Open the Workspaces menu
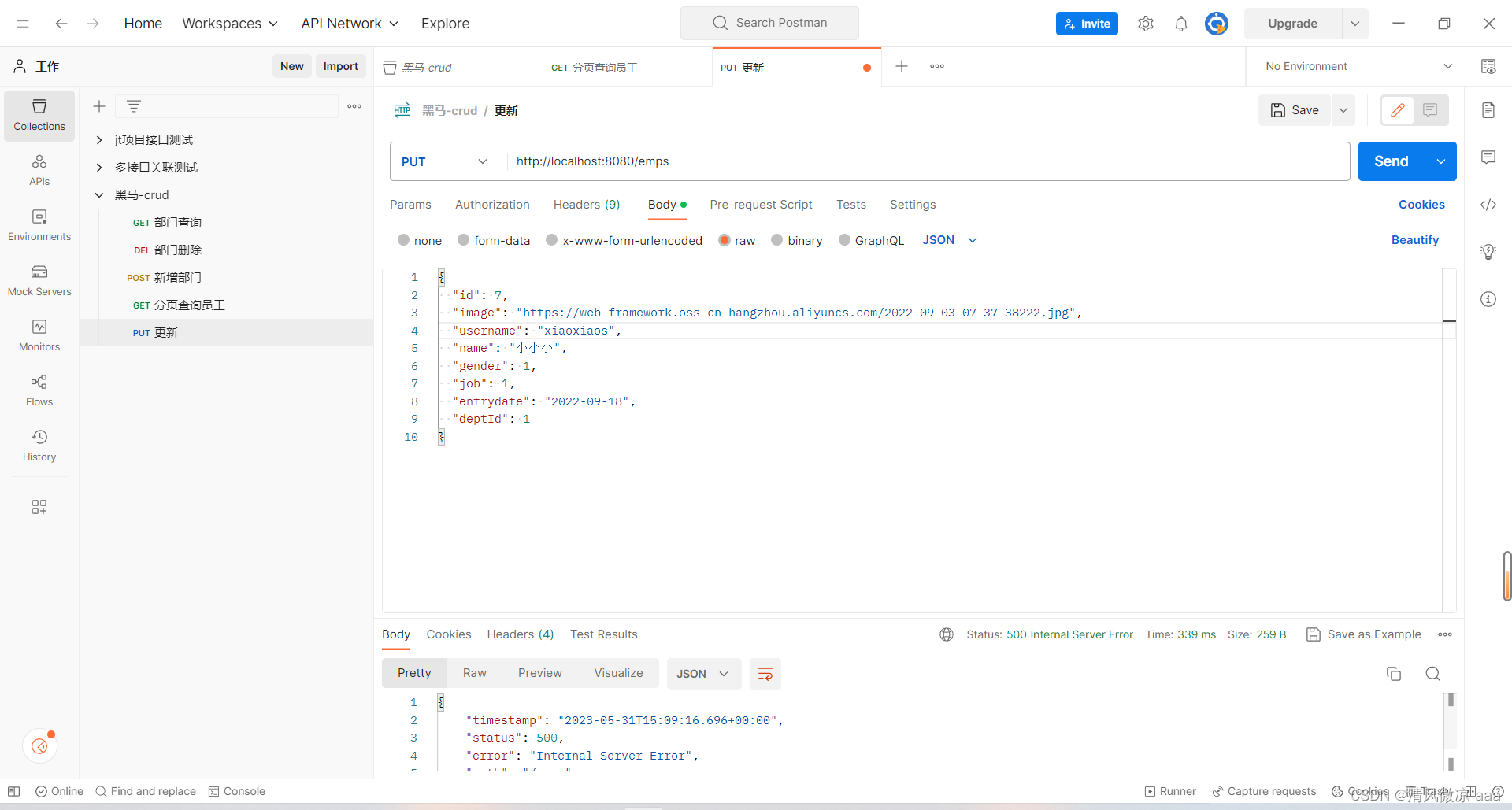 click(x=230, y=24)
